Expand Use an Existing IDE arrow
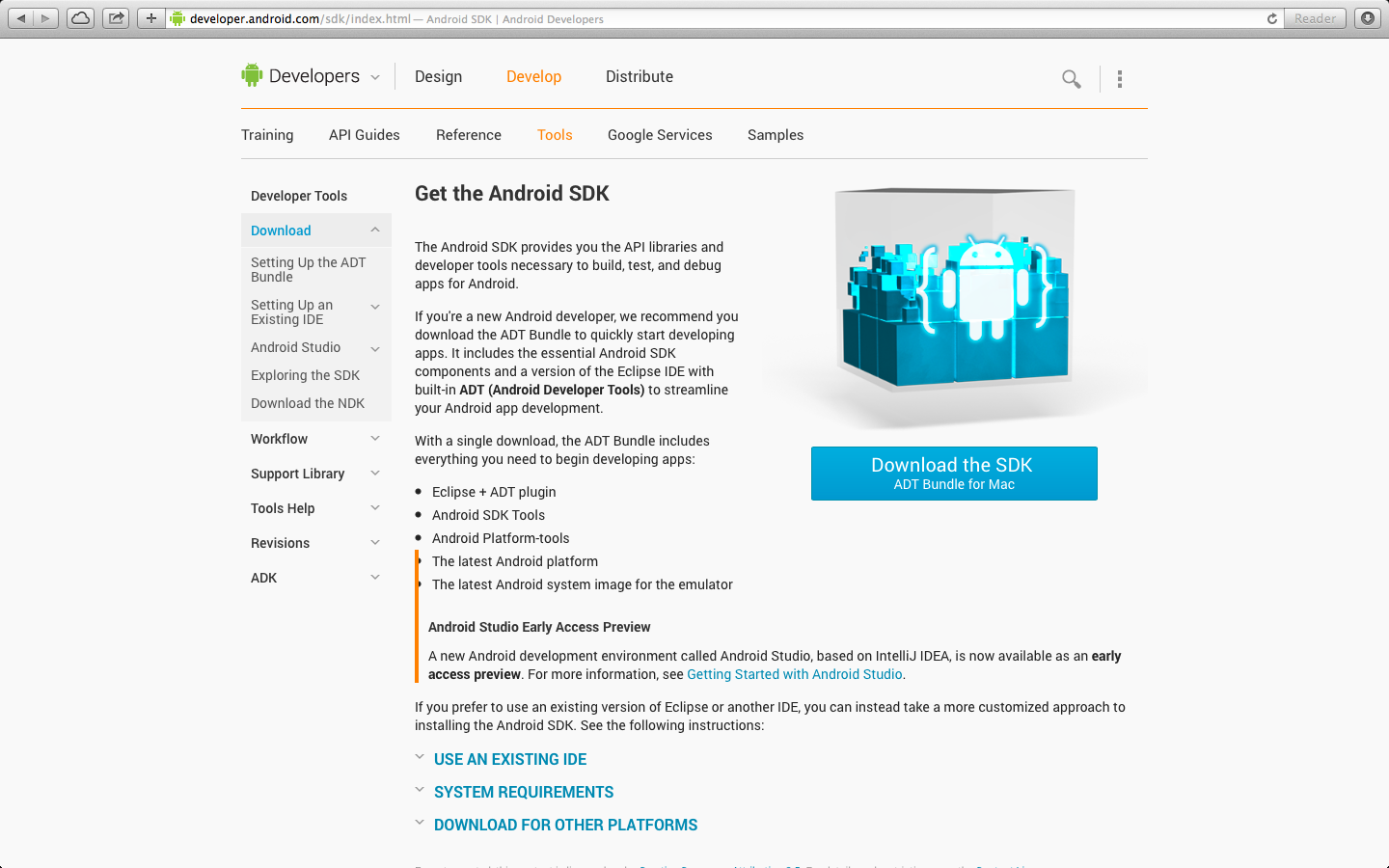Viewport: 1389px width, 868px height. point(420,757)
